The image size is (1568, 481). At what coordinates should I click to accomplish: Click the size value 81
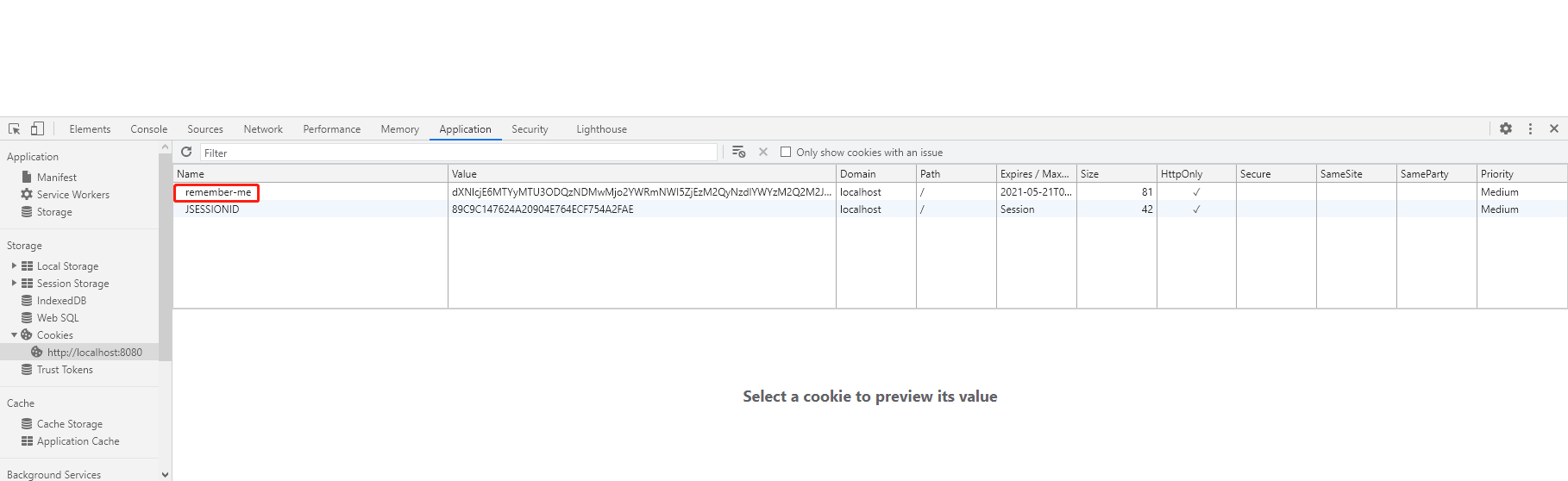click(x=1147, y=191)
